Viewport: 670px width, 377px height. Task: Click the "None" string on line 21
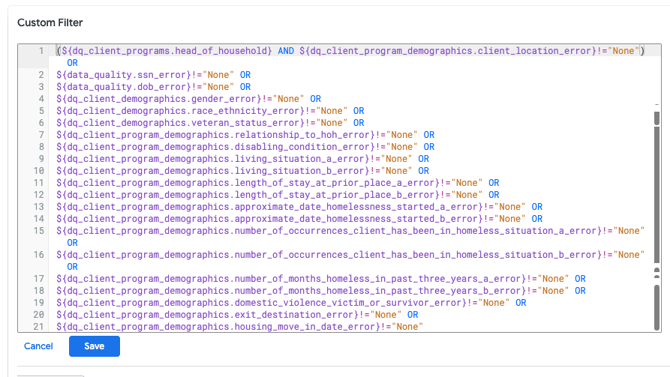tap(407, 326)
